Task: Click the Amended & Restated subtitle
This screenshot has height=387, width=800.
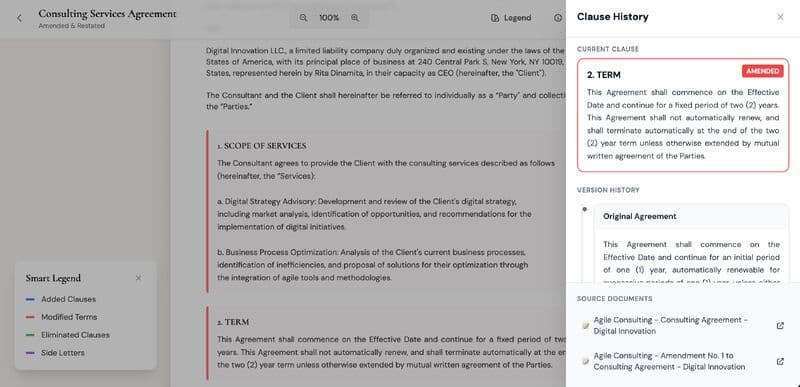Action: pos(71,25)
